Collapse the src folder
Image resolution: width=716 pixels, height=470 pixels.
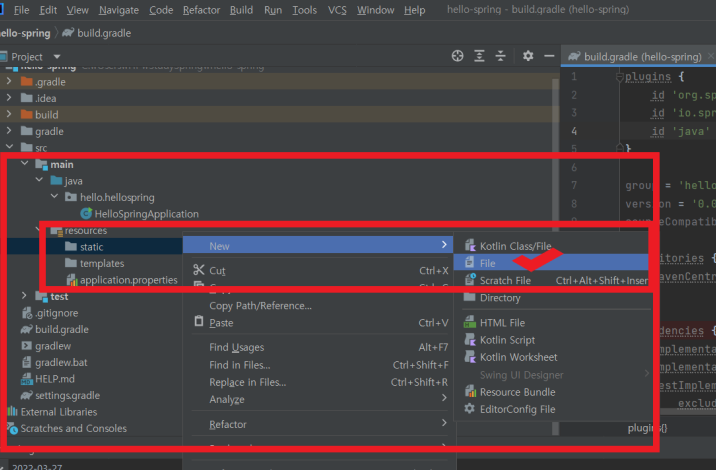(9, 147)
